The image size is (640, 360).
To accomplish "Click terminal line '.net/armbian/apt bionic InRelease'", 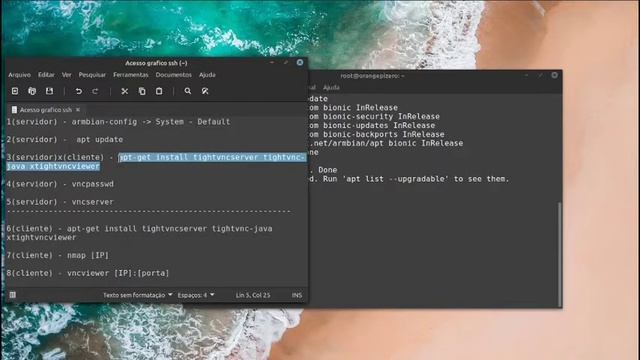I will 386,143.
